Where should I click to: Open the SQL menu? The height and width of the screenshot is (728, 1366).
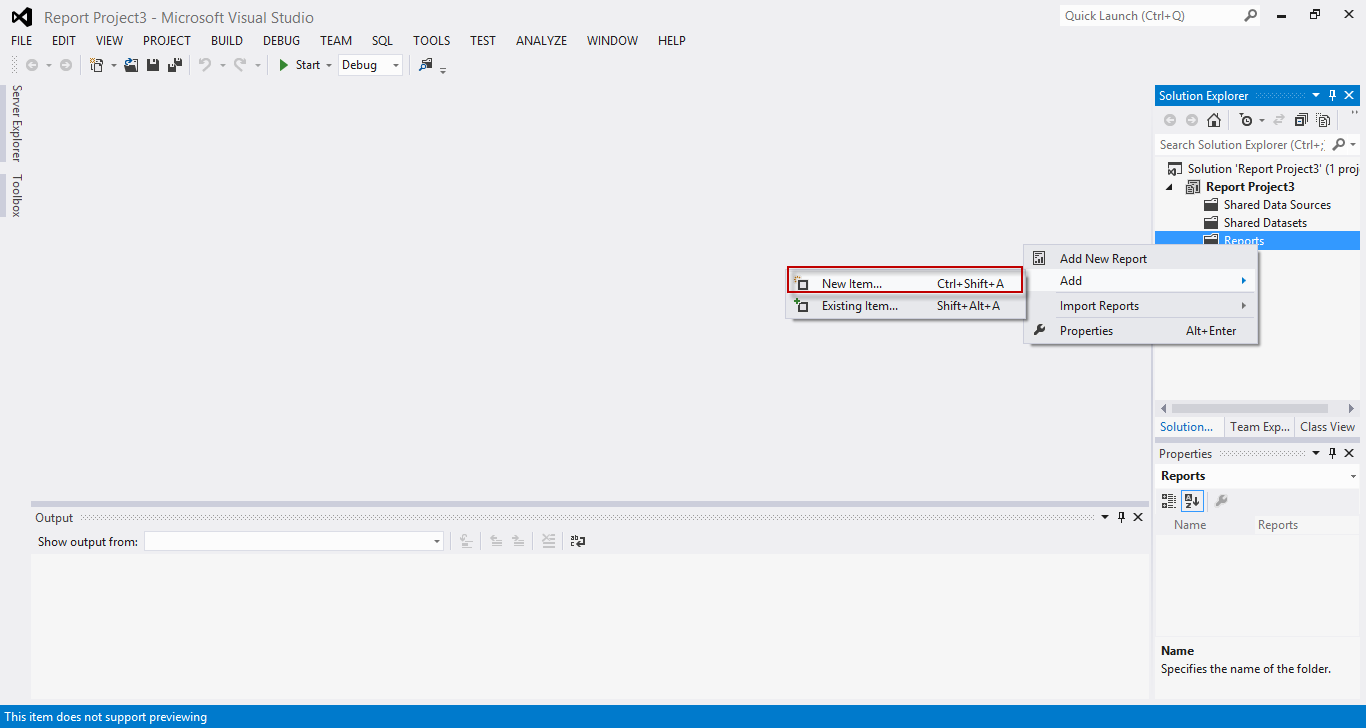click(382, 40)
